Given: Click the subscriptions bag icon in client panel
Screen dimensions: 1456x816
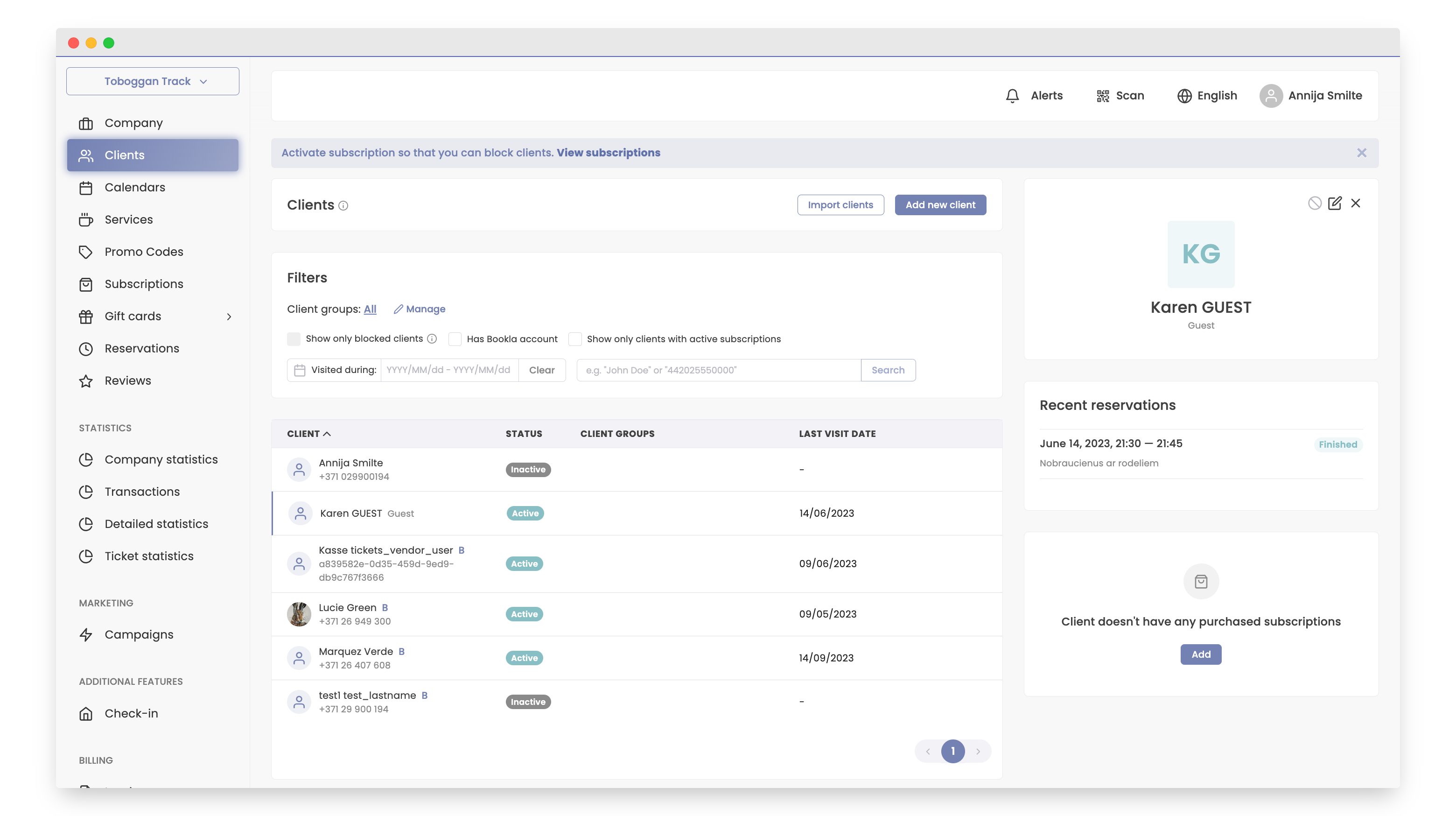Looking at the screenshot, I should tap(1201, 581).
